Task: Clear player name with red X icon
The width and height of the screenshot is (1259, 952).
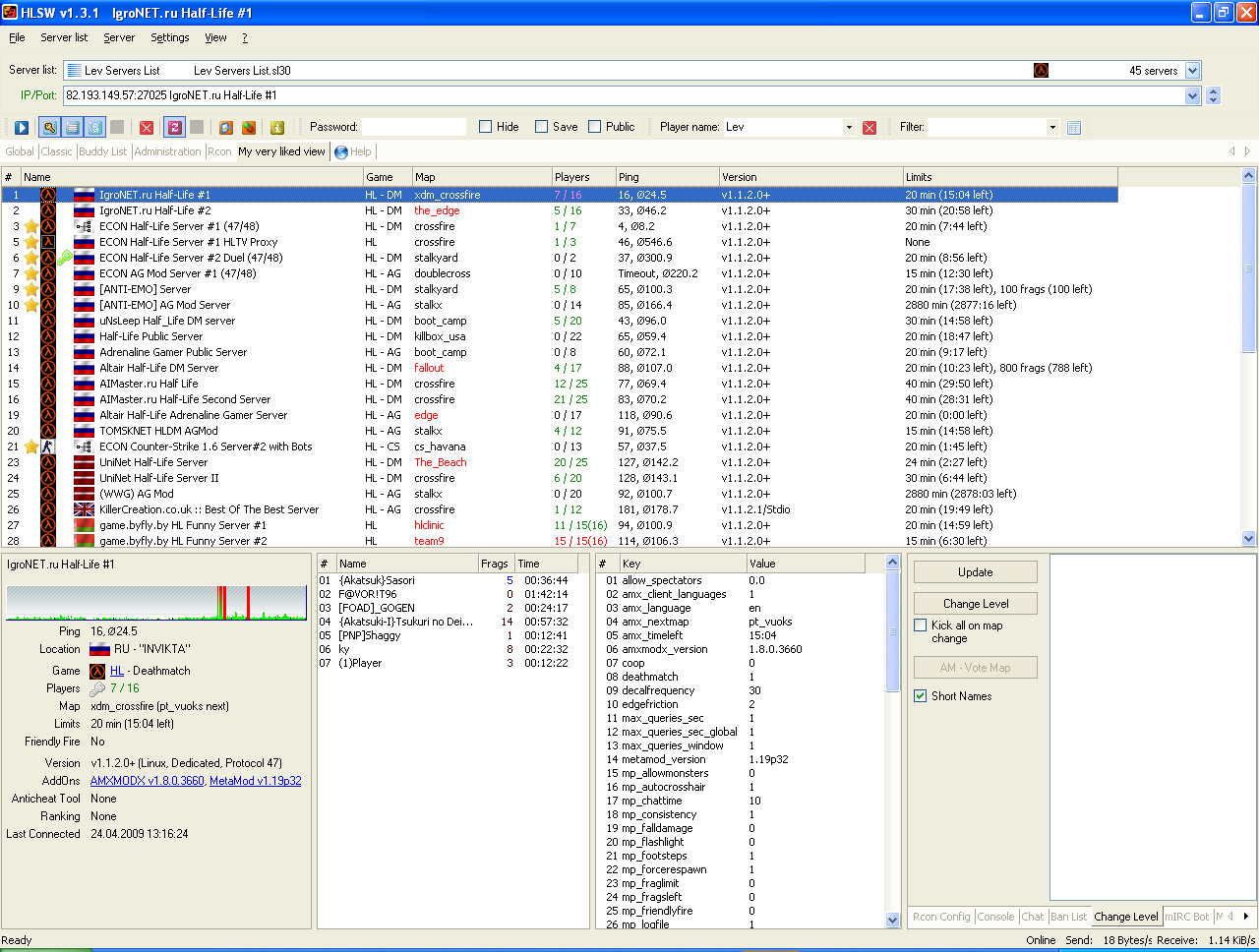Action: (x=869, y=128)
